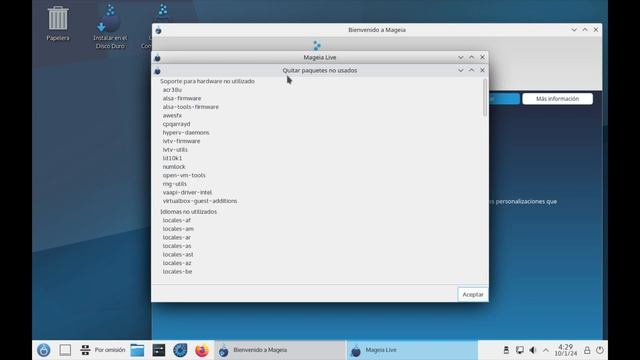Screen dimensions: 640x360
Task: Close the Quitar paquetes no usados window
Action: click(482, 70)
